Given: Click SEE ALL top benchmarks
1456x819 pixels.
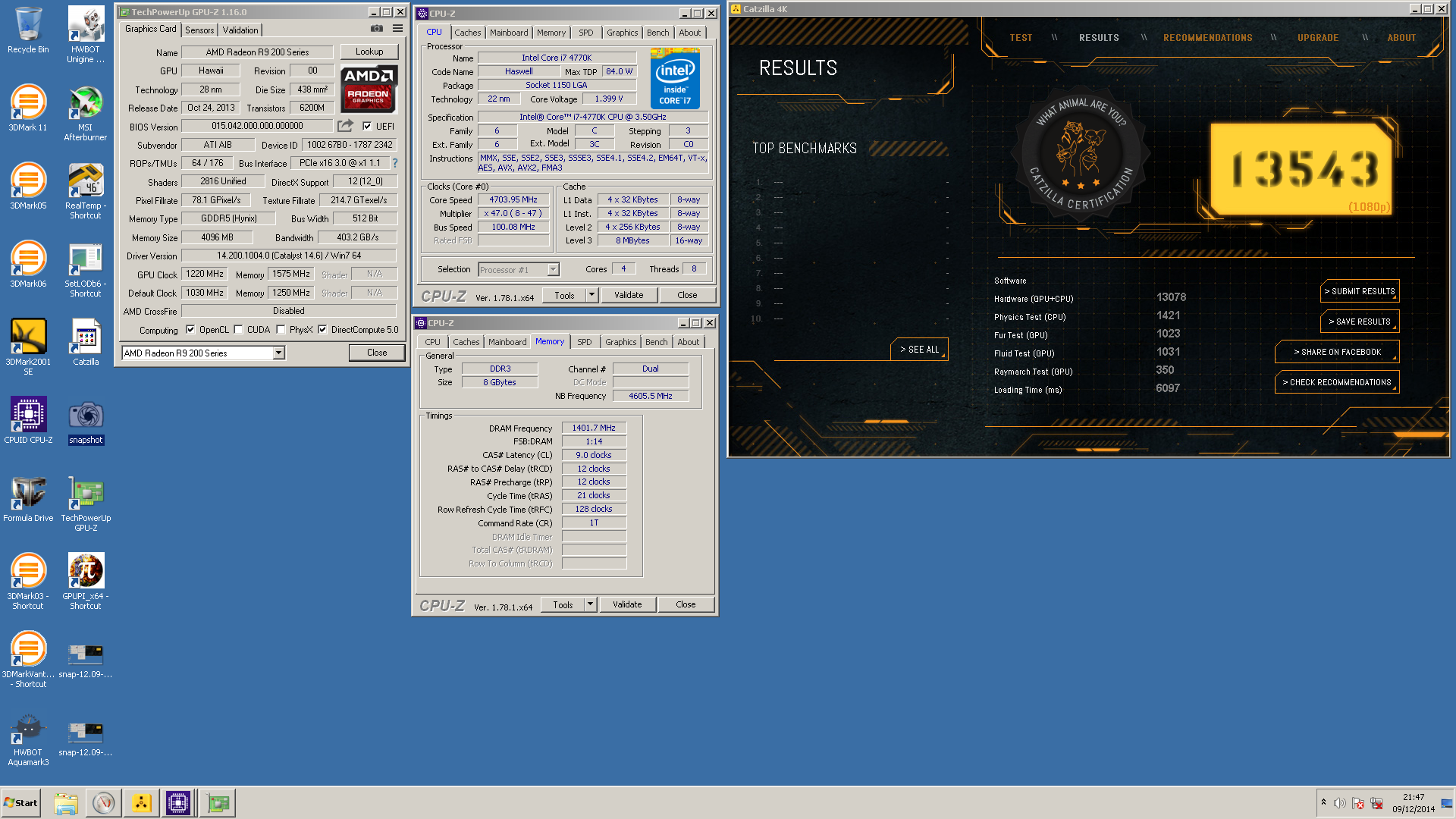Looking at the screenshot, I should [919, 349].
